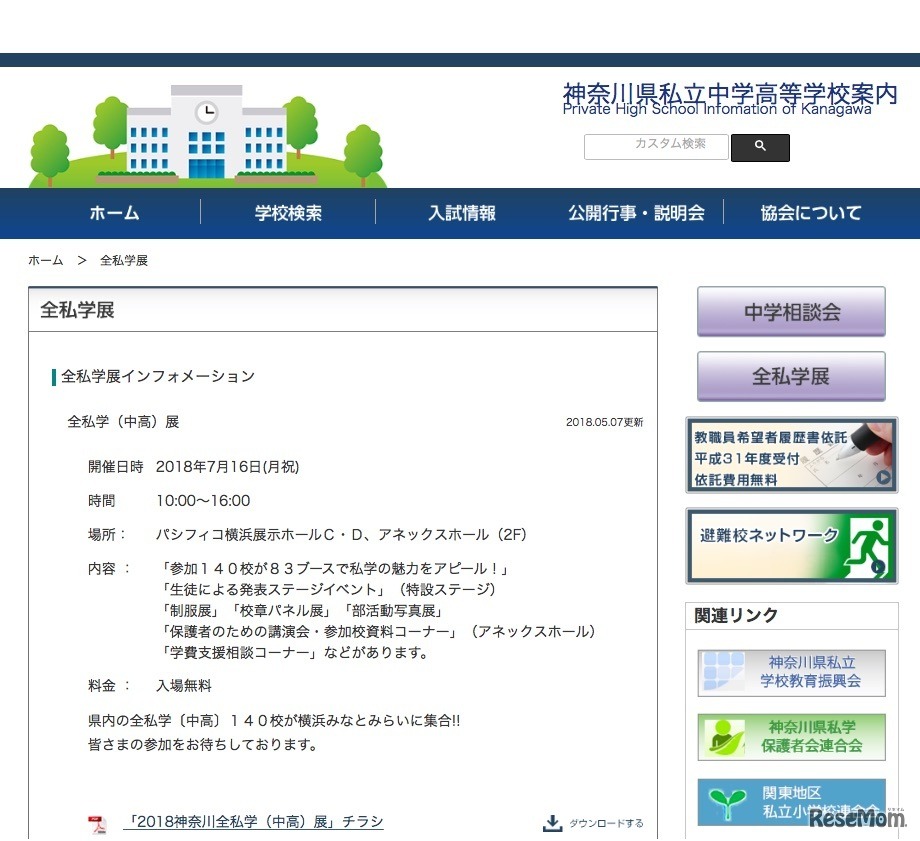
Task: Click inside the カスタム検索 search field
Action: pos(655,146)
